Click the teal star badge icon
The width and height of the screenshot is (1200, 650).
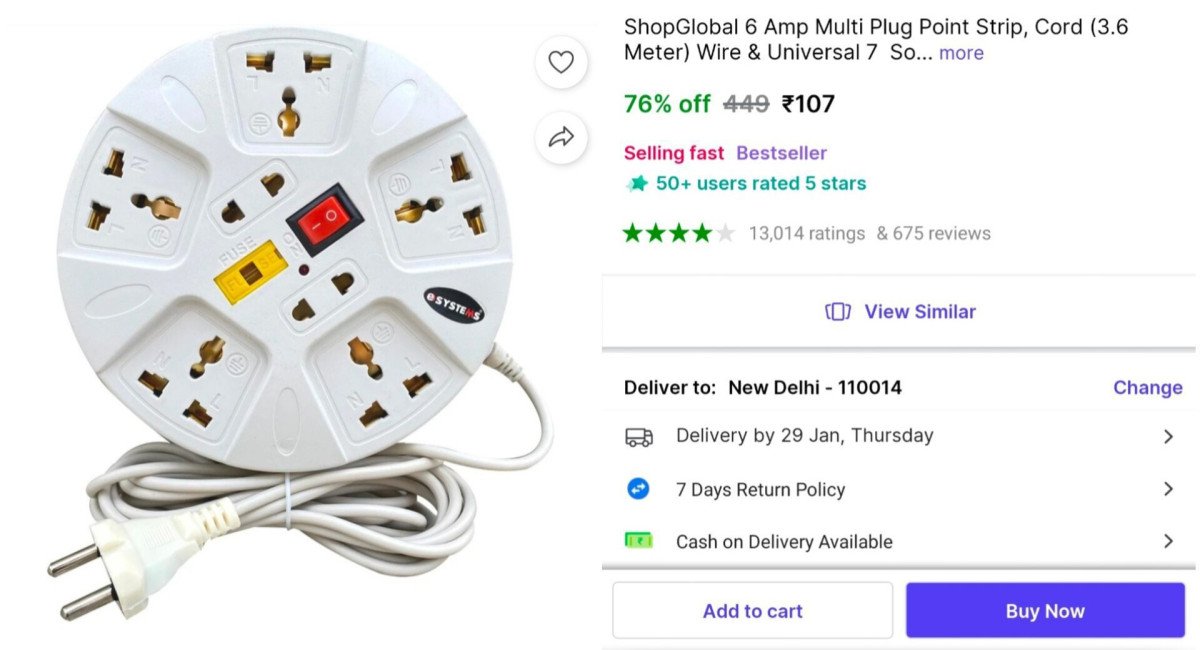(x=636, y=184)
